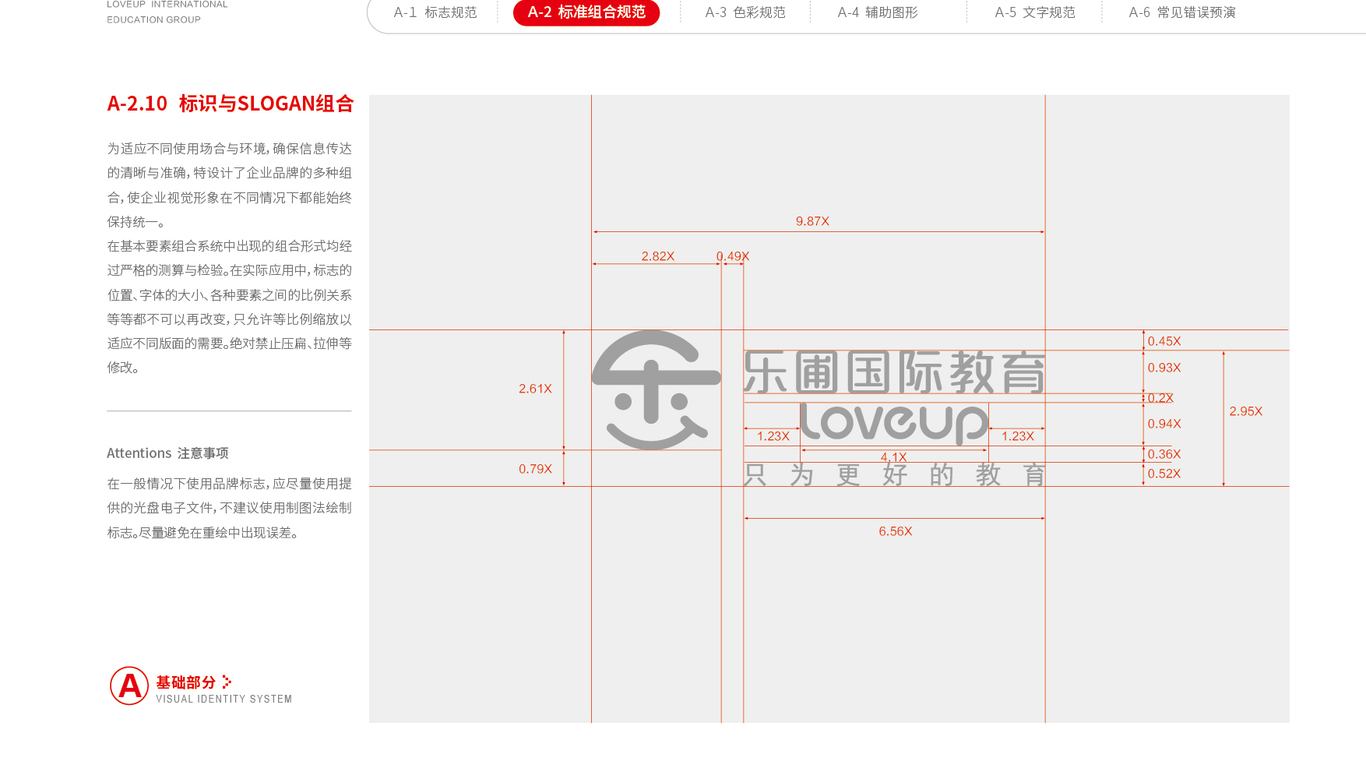Viewport: 1366px width, 768px height.
Task: Click the dotted arrow beside 基础部分
Action: (227, 682)
